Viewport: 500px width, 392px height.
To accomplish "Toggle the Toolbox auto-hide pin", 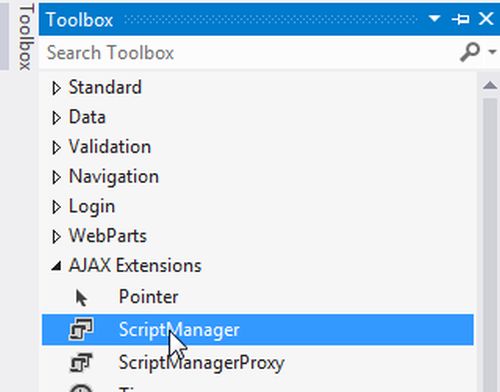I will click(460, 19).
